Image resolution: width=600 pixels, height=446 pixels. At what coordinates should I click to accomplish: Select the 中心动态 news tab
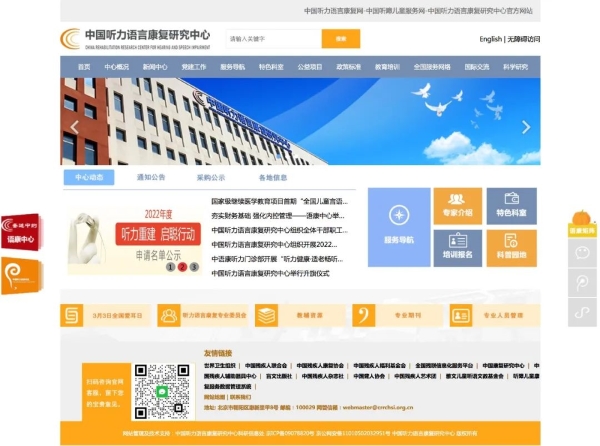89,177
